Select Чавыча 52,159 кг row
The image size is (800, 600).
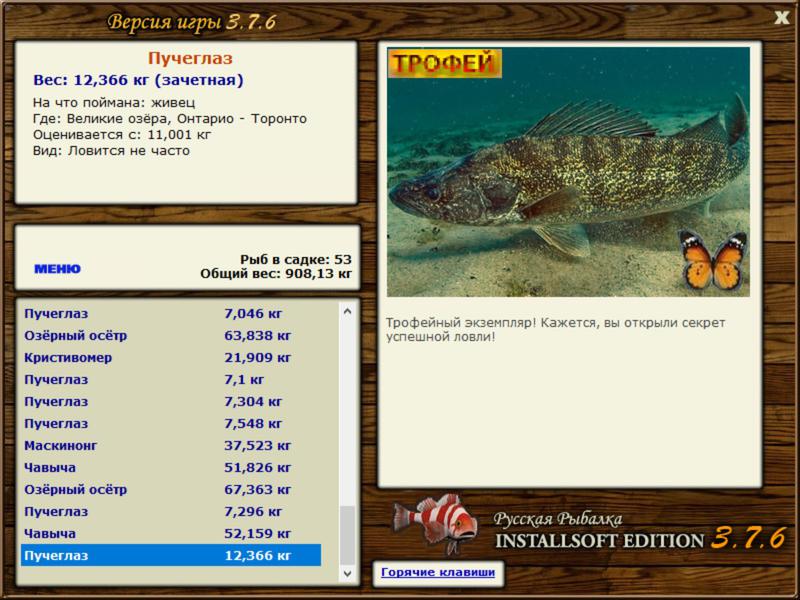click(x=171, y=533)
